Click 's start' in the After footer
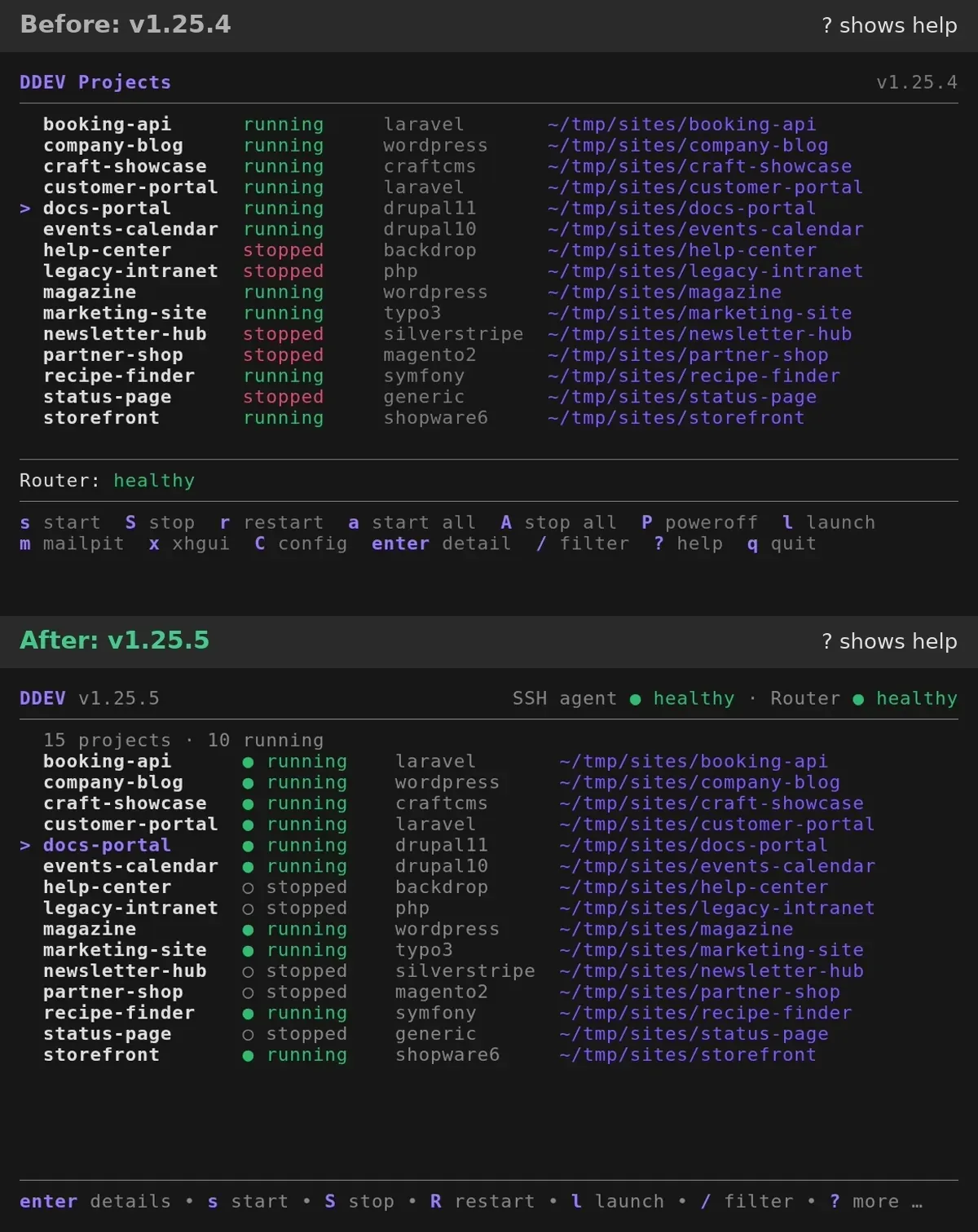Viewport: 978px width, 1232px height. pyautogui.click(x=248, y=1202)
